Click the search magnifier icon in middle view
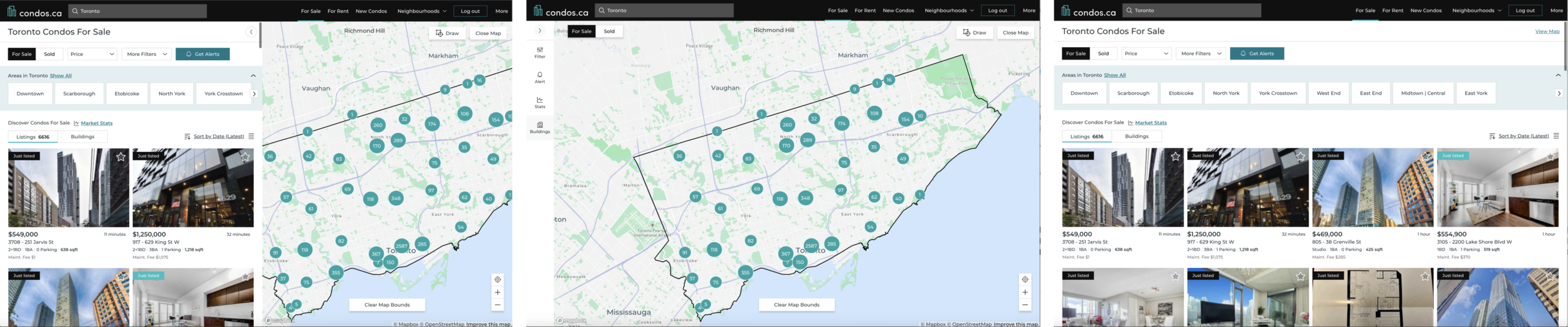1568x327 pixels. coord(601,11)
